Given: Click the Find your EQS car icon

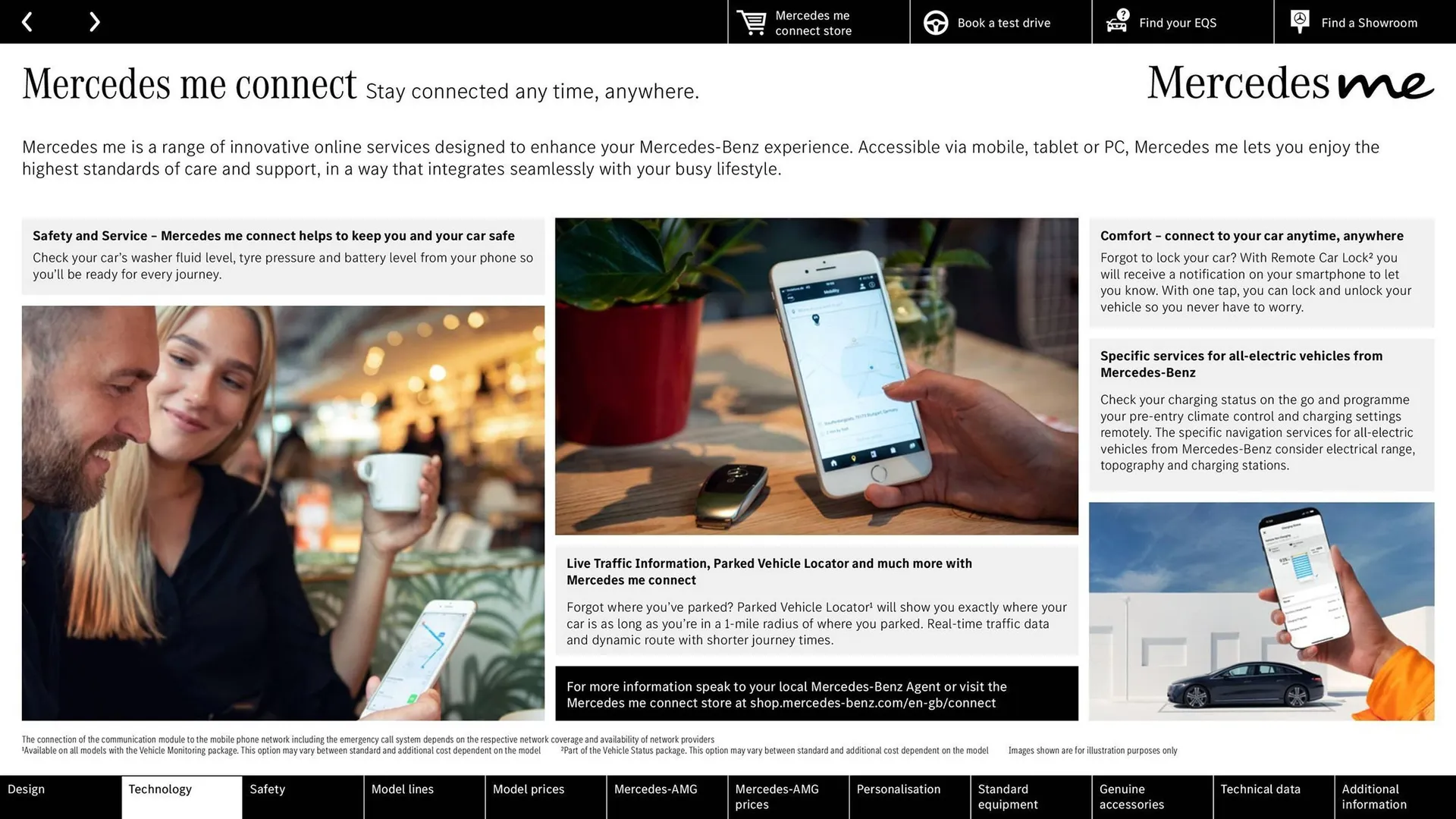Looking at the screenshot, I should point(1115,22).
